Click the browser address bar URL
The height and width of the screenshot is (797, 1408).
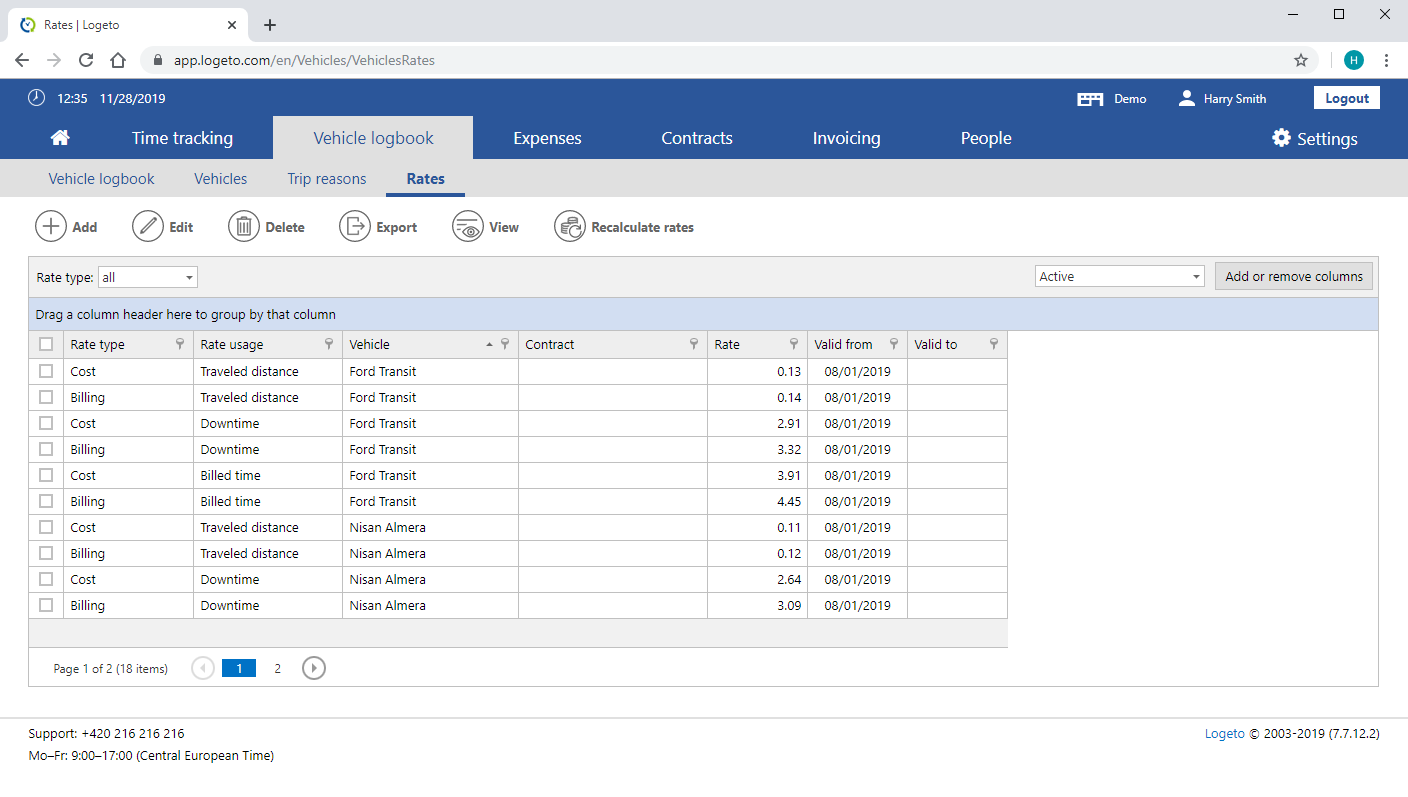pyautogui.click(x=304, y=60)
